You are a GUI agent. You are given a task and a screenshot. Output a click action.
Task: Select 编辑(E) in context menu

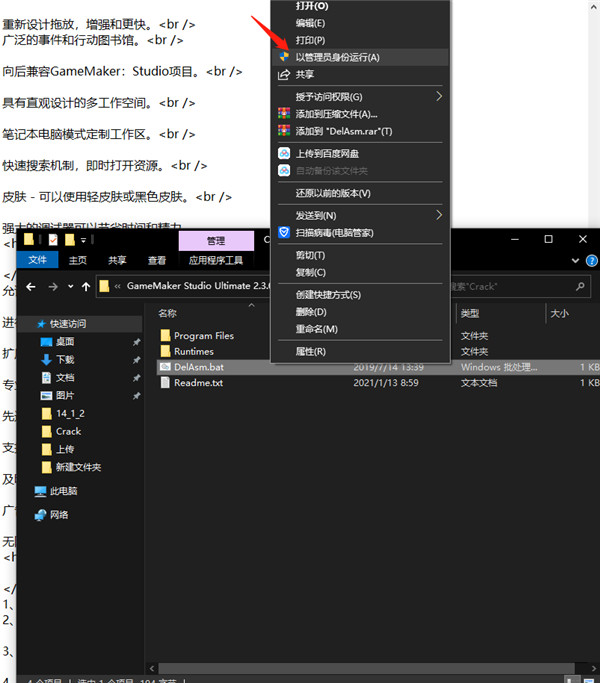(x=360, y=23)
